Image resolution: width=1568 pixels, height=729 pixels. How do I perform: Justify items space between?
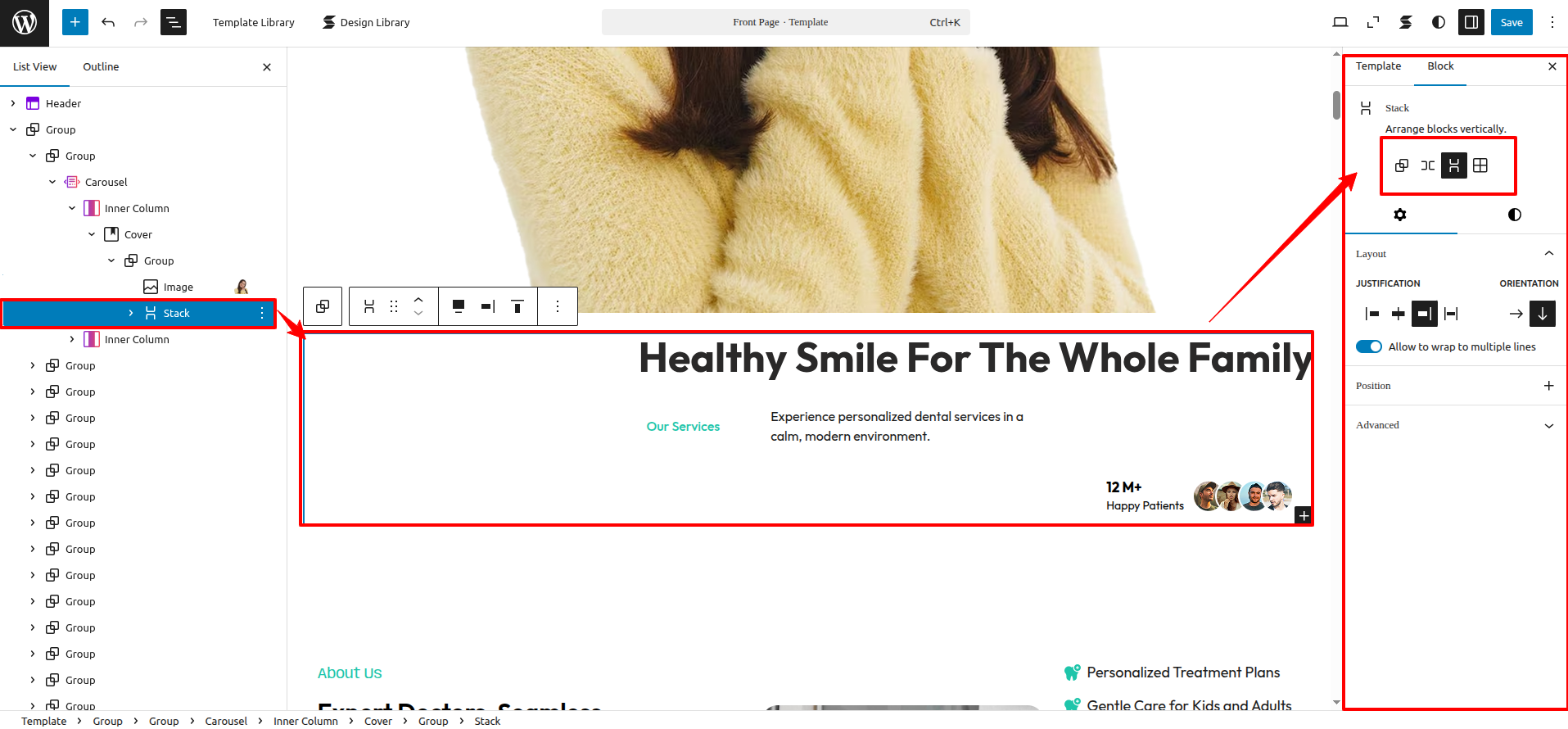point(1451,314)
